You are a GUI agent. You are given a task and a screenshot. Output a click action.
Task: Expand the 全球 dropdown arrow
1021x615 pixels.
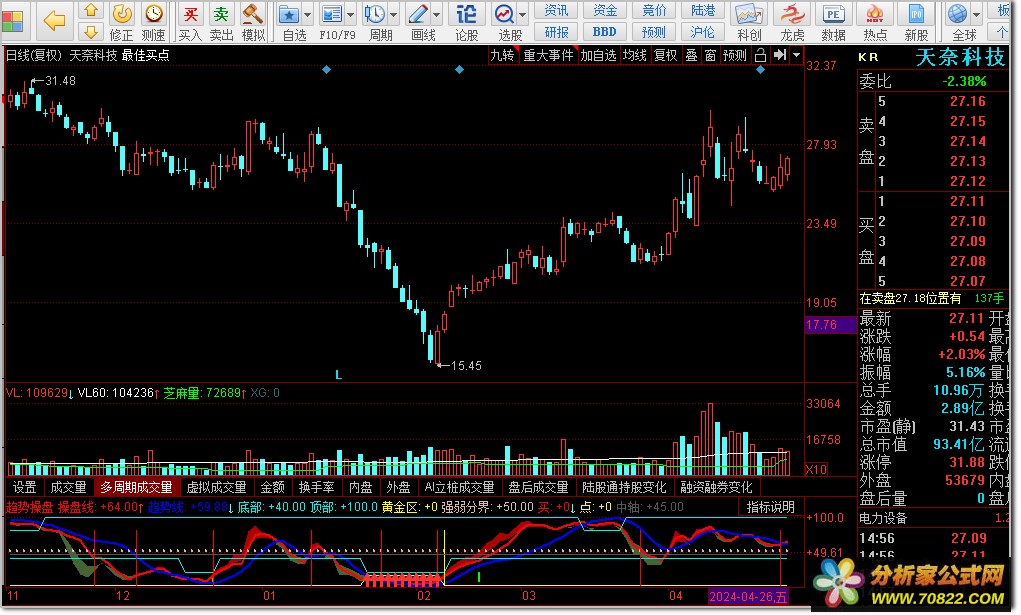(976, 14)
